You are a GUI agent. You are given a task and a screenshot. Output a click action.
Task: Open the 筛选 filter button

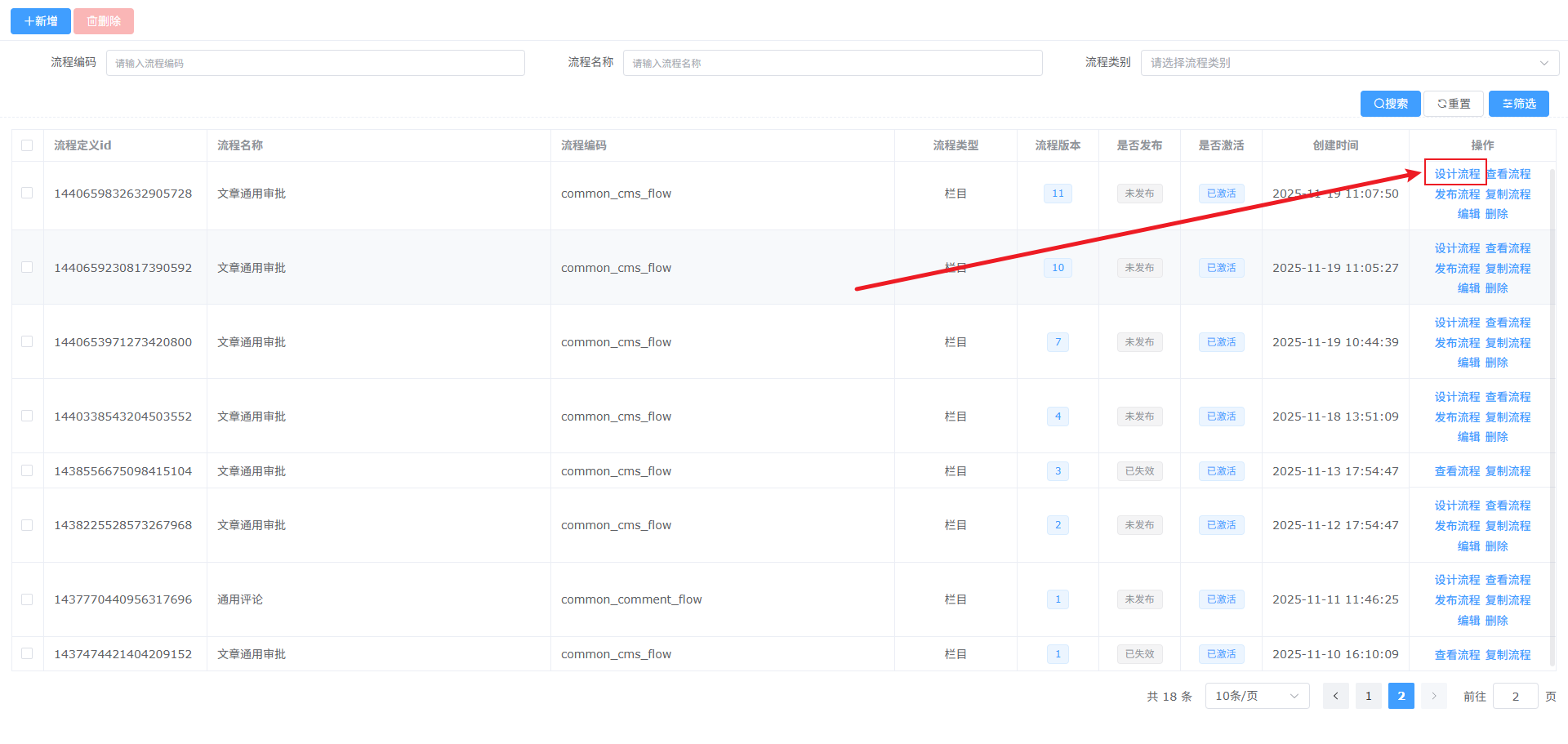(1518, 104)
